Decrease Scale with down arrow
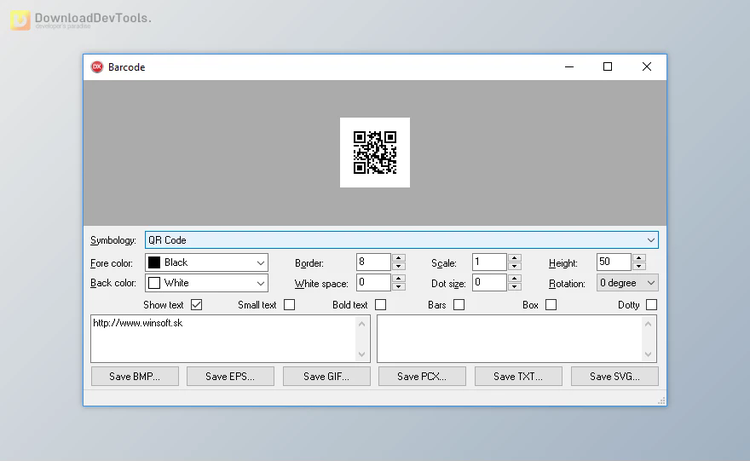The height and width of the screenshot is (461, 750). pos(514,266)
